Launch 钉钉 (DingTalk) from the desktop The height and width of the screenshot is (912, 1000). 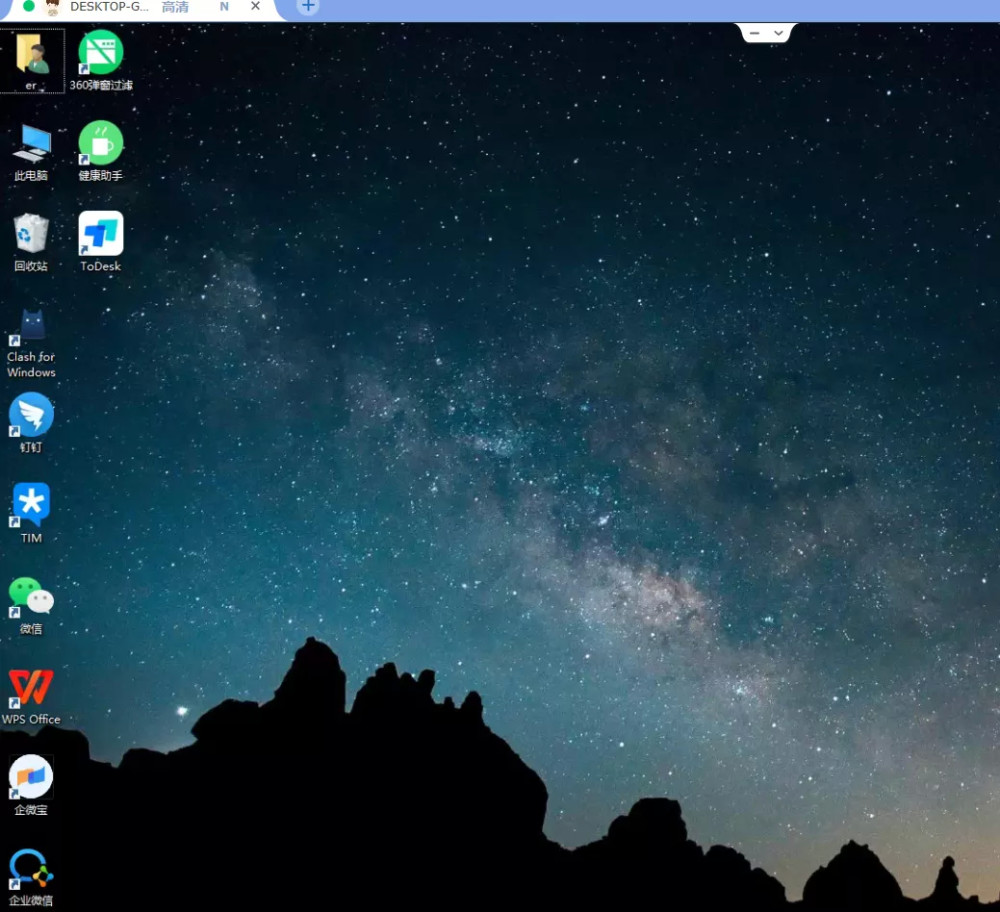(31, 415)
